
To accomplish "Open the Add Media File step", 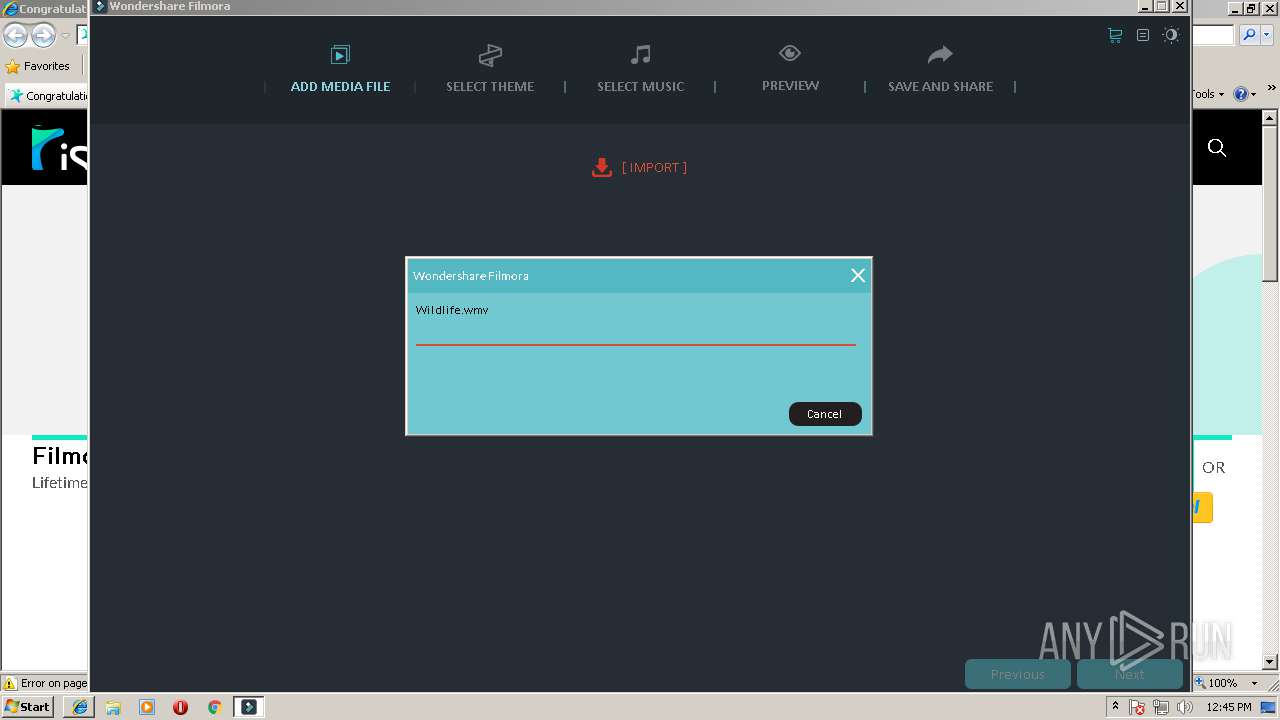I will 340,68.
